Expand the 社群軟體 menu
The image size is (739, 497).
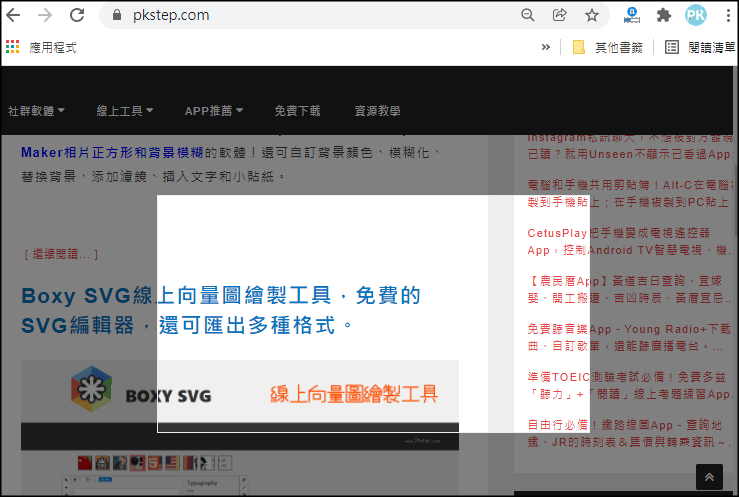(36, 111)
